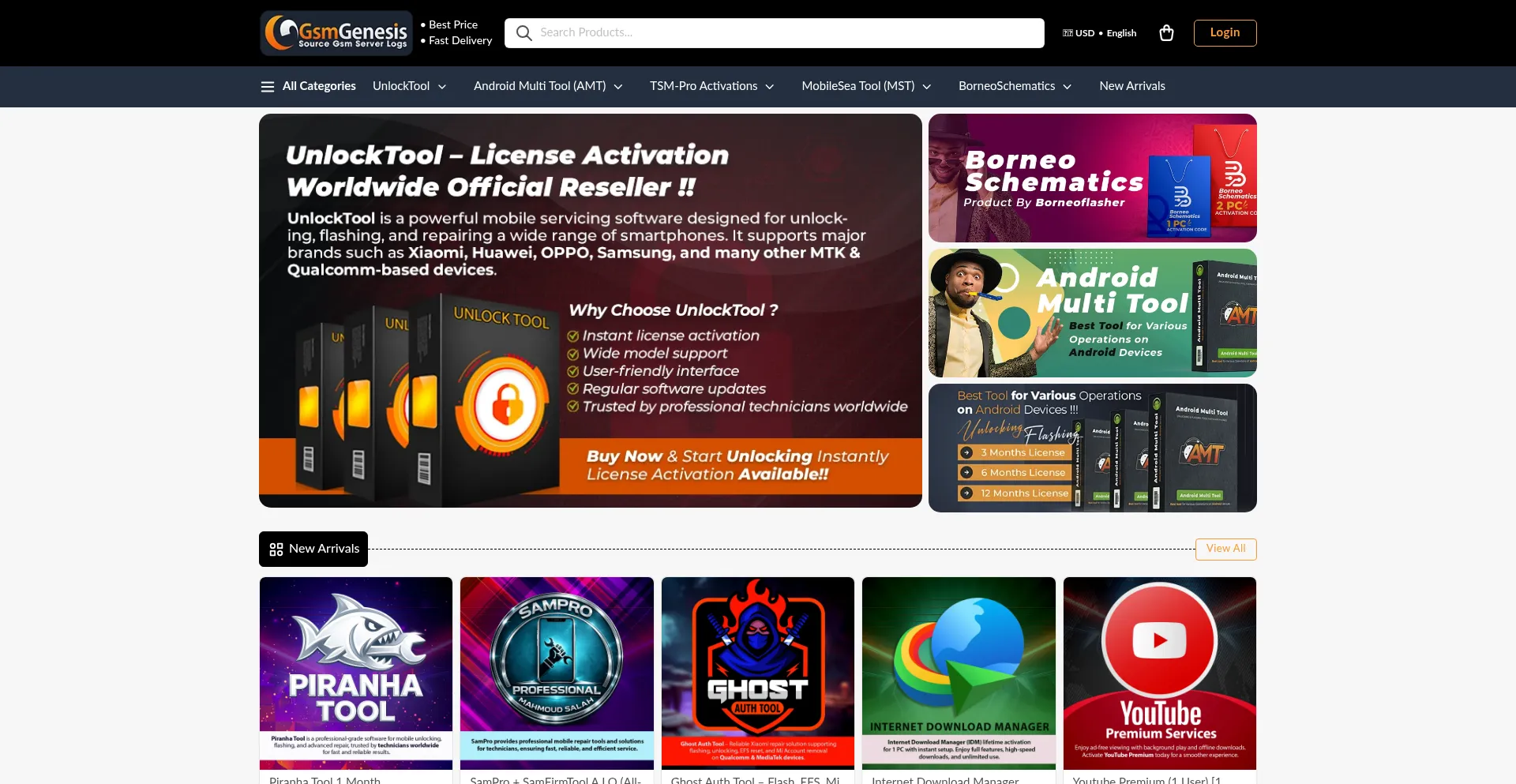Viewport: 1516px width, 784px height.
Task: Click the Internet Download Manager product title
Action: pyautogui.click(x=945, y=779)
